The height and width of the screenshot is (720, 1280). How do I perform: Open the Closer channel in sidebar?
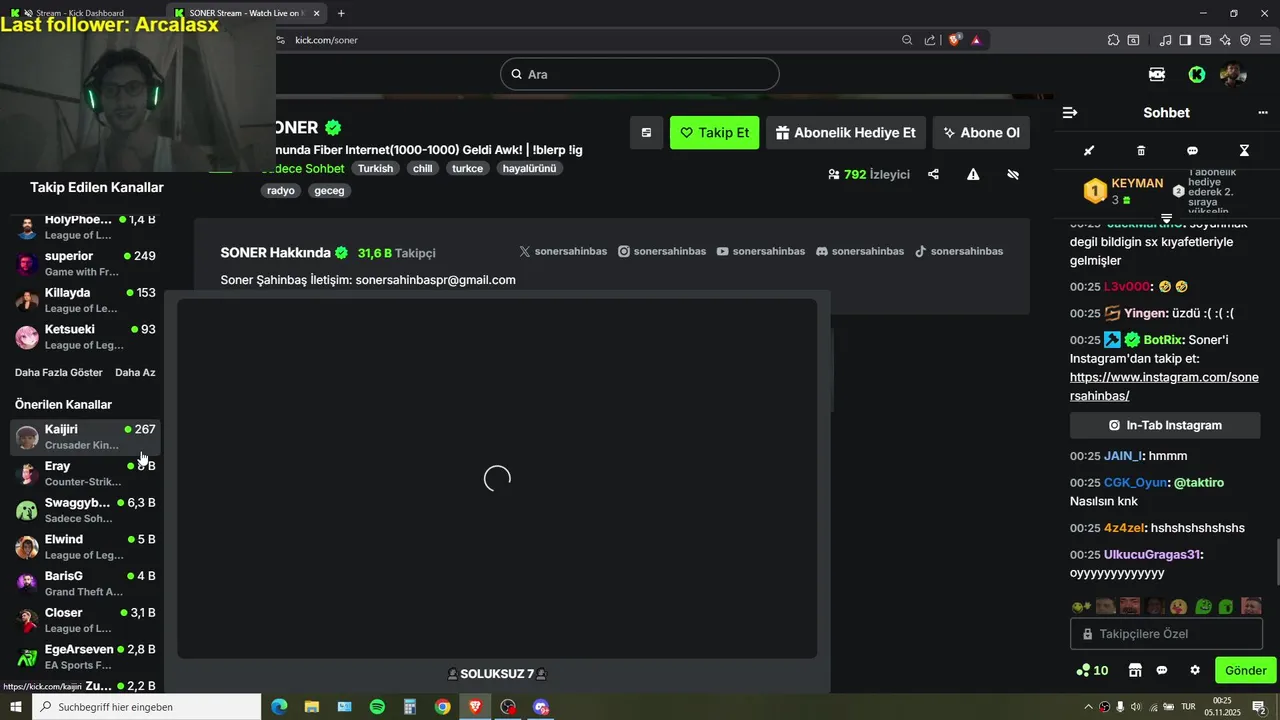pyautogui.click(x=85, y=620)
